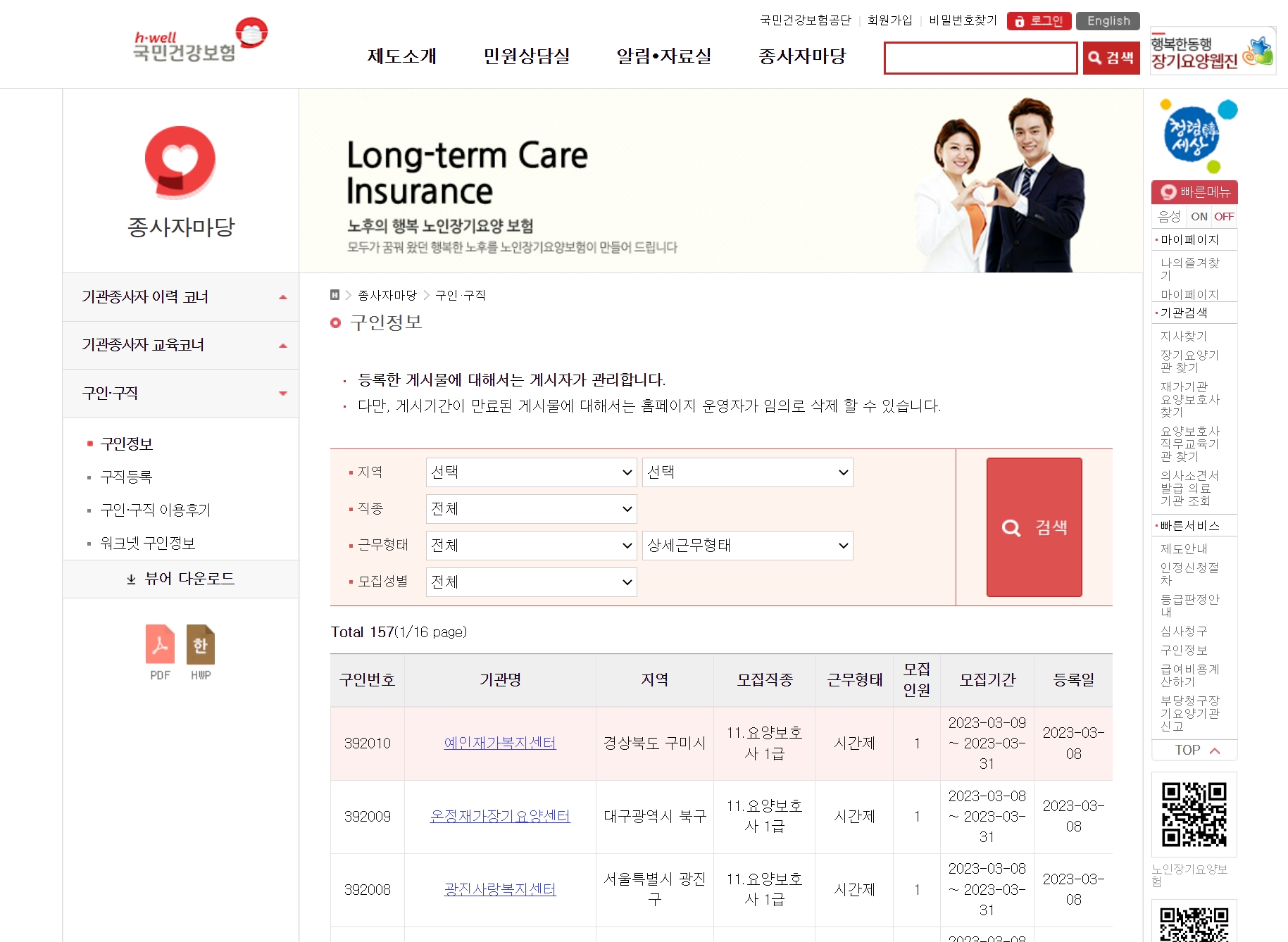Expand 기관종사자 교육코너 menu

point(181,345)
